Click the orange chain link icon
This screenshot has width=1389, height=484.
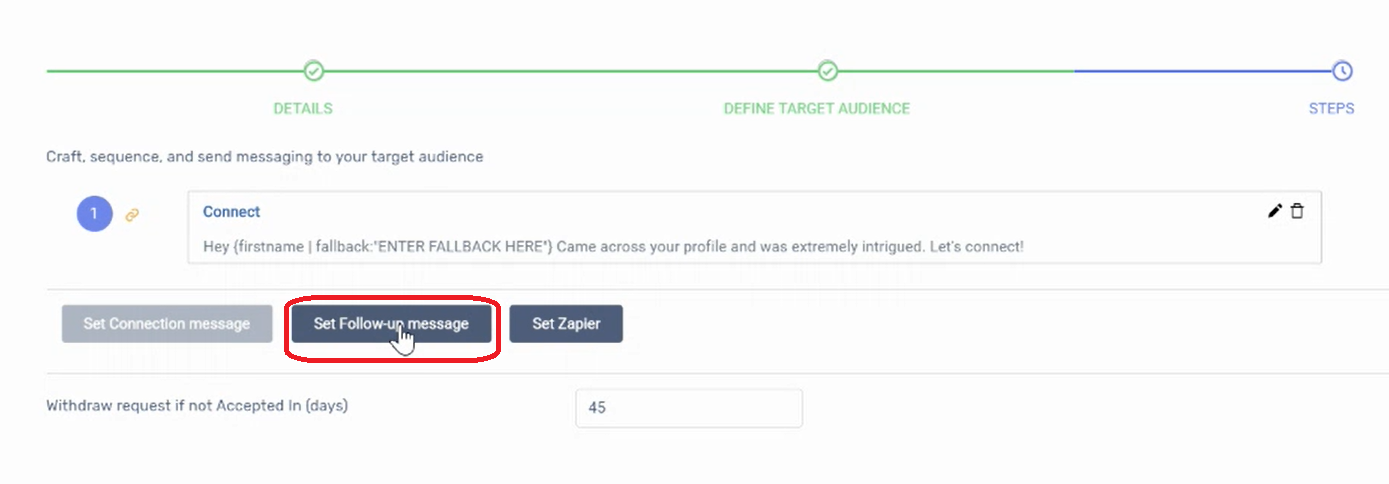(132, 214)
